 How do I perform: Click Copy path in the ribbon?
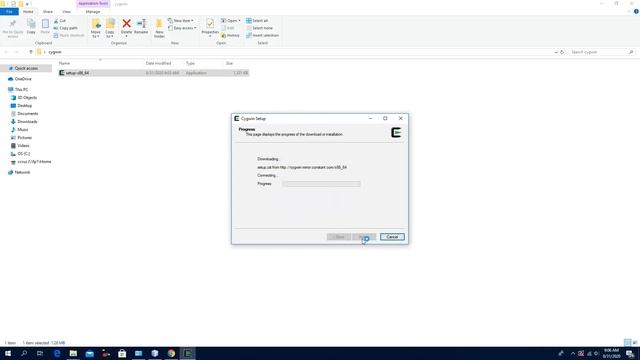[x=65, y=28]
